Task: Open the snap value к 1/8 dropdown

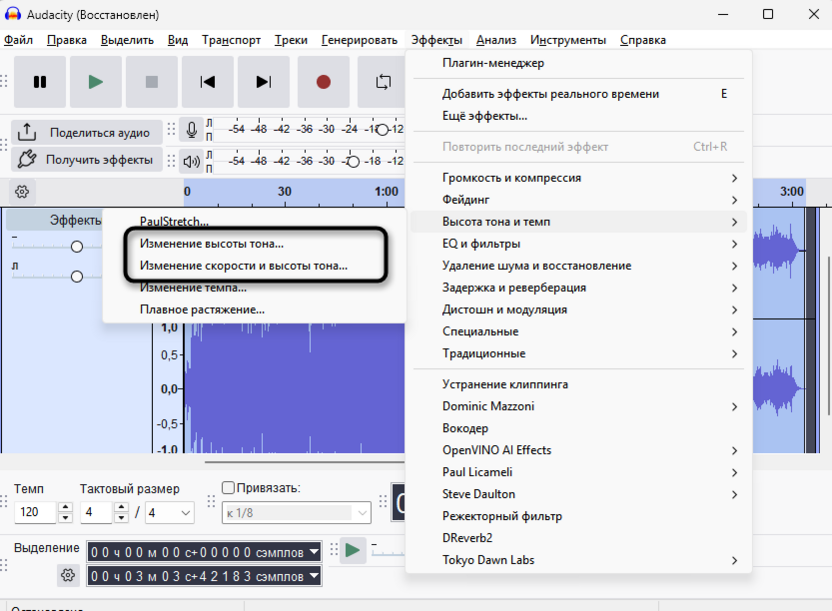Action: click(296, 513)
